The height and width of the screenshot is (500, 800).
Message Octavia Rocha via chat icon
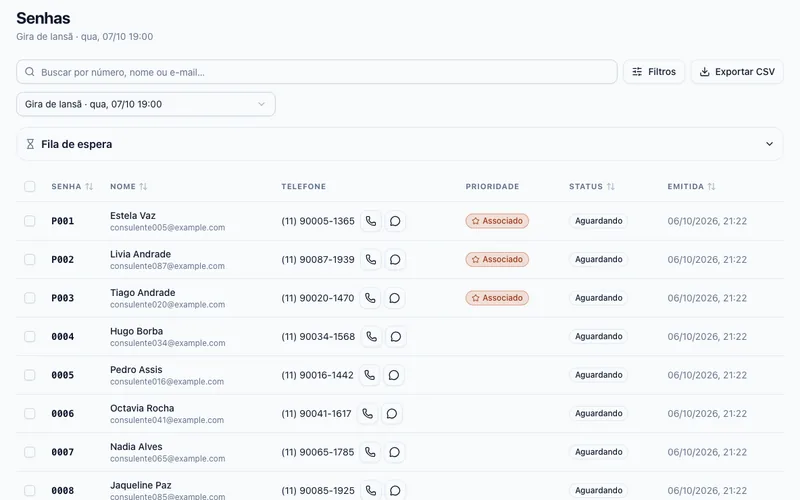coord(392,414)
